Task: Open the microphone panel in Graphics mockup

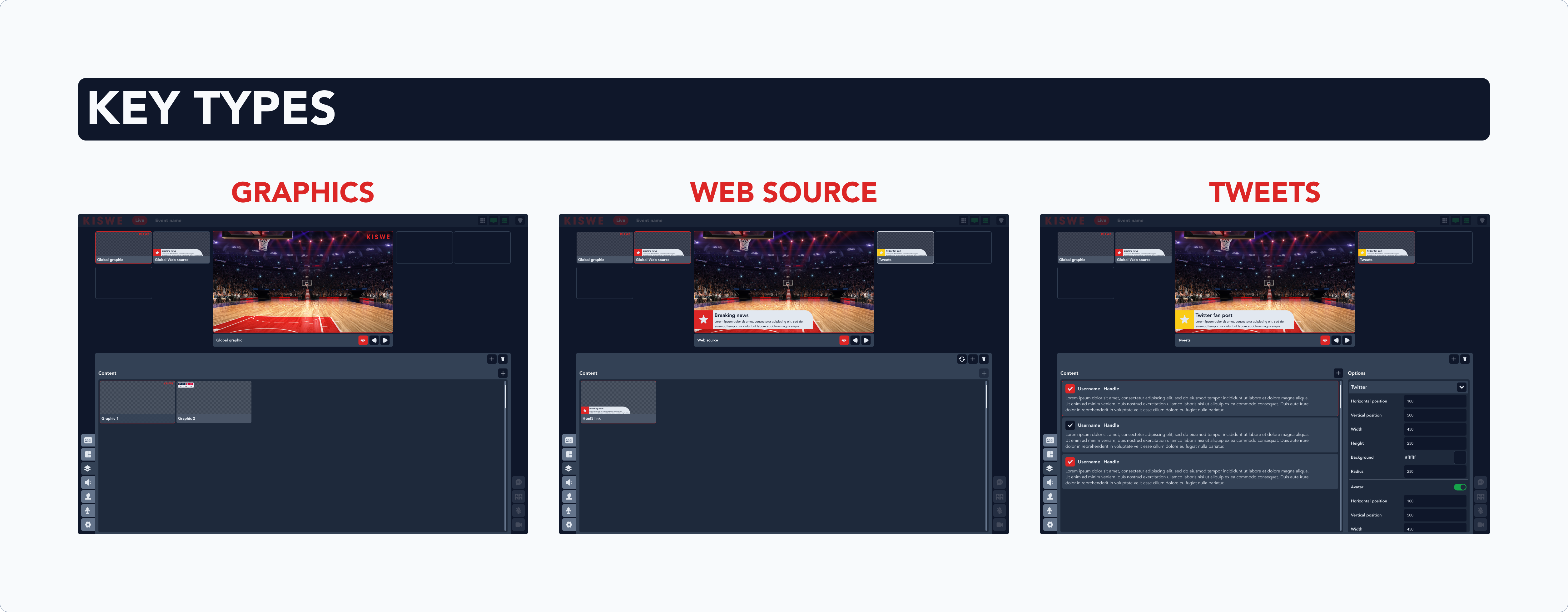Action: click(88, 511)
